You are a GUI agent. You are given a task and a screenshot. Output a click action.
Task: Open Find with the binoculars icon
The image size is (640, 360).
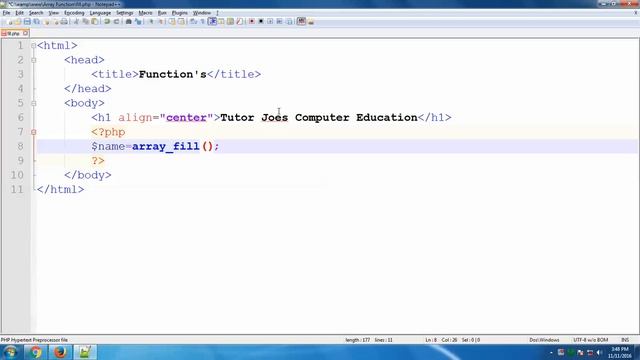pos(129,21)
